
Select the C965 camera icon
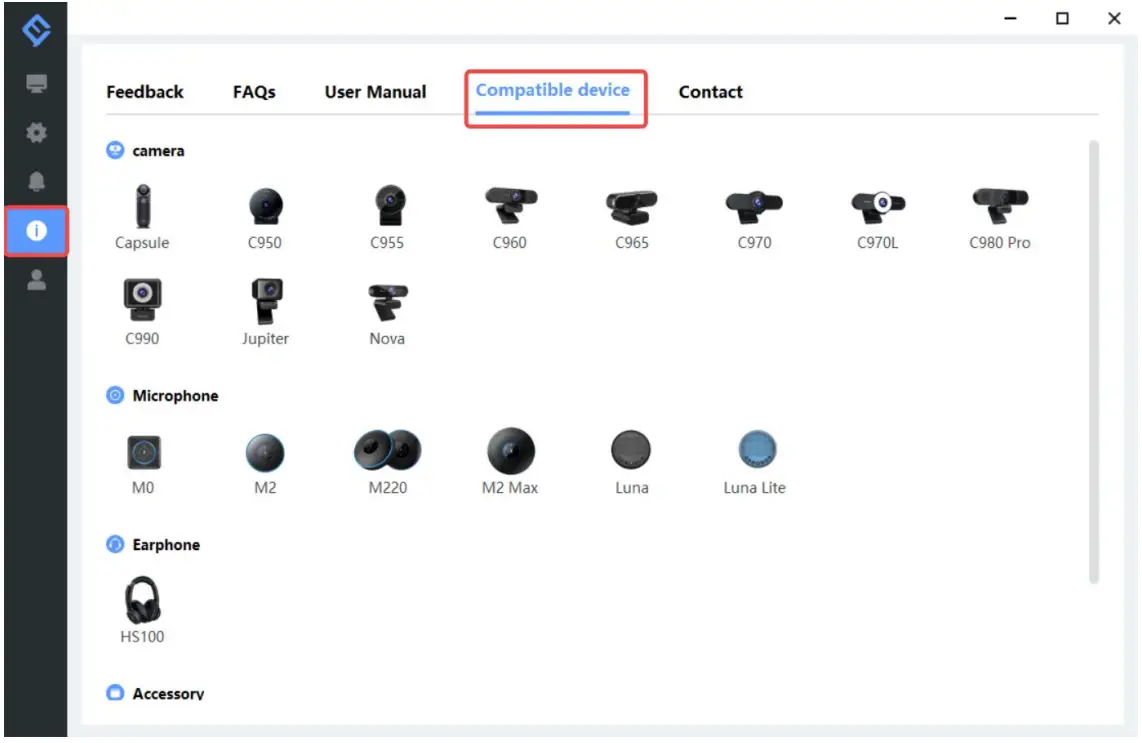[631, 208]
